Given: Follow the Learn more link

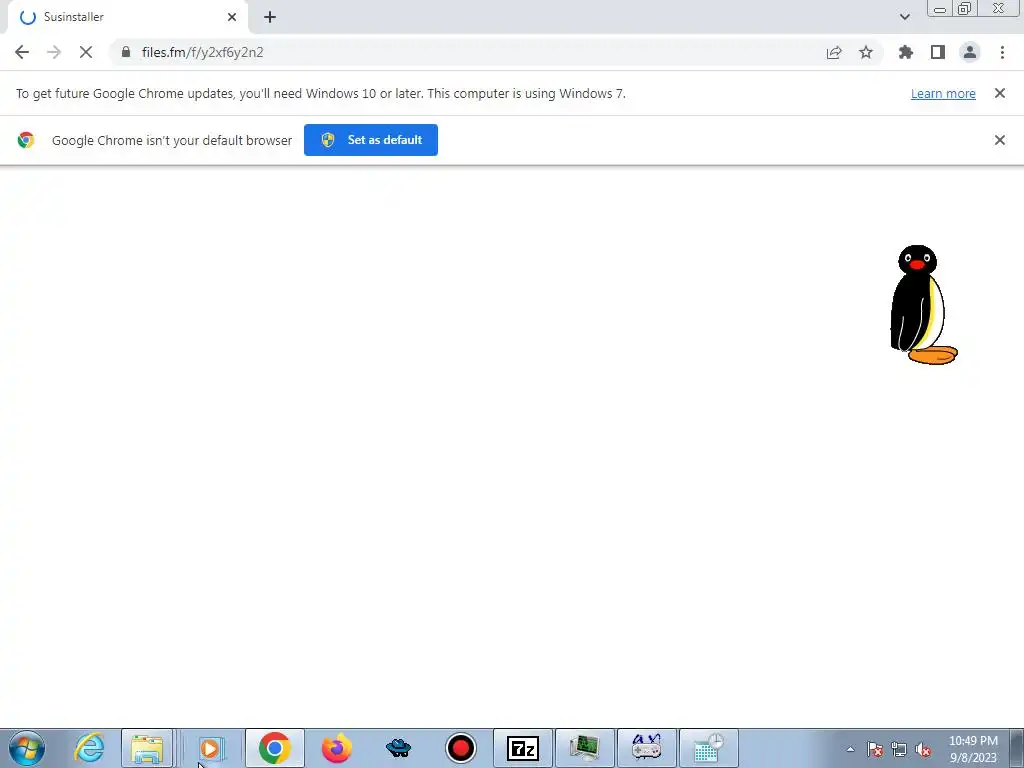Looking at the screenshot, I should 943,93.
